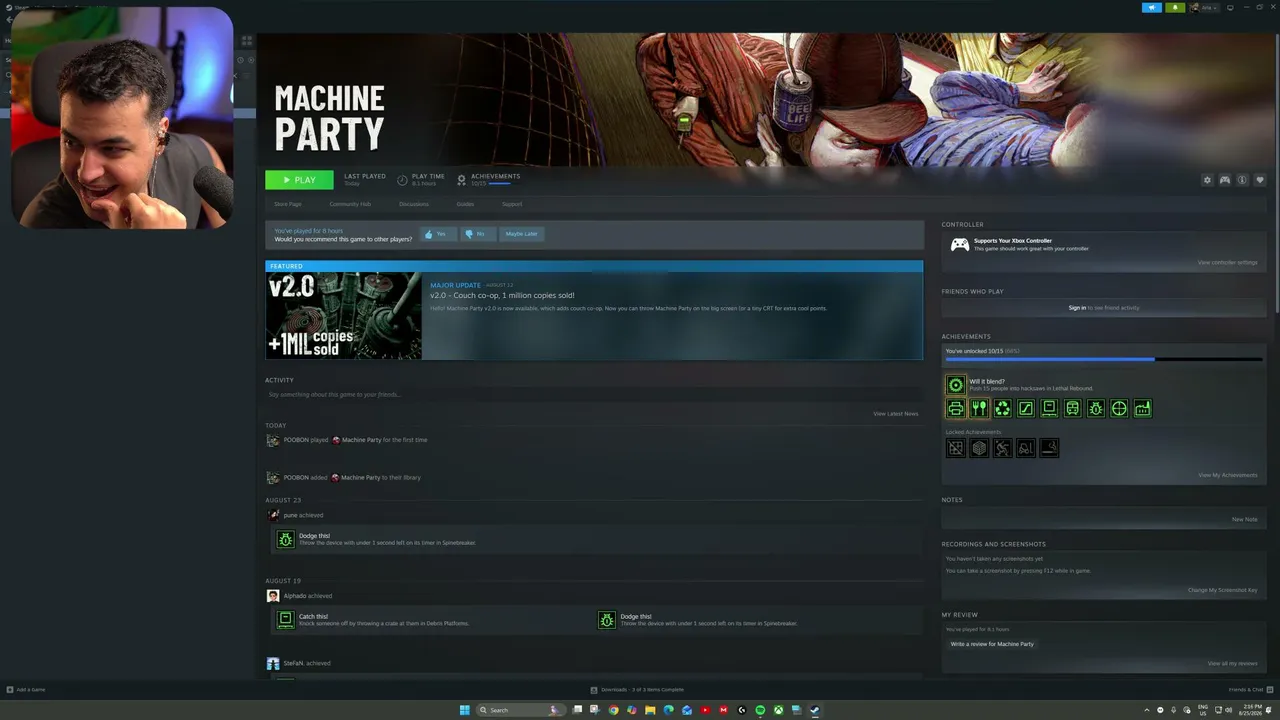Open Alphado's profile avatar
The image size is (1280, 720).
point(273,596)
